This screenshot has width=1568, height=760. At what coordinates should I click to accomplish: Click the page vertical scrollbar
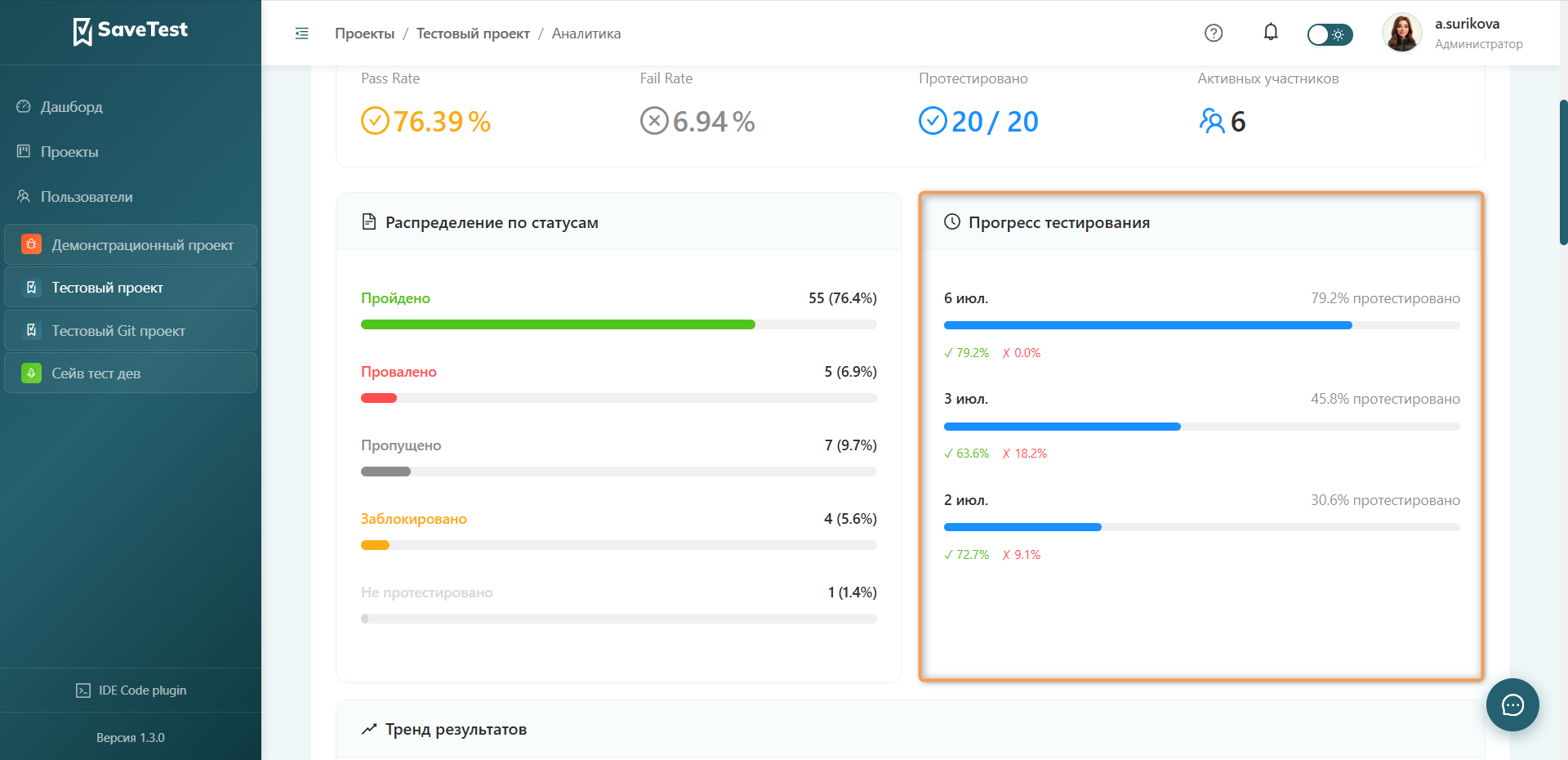coord(1563,172)
